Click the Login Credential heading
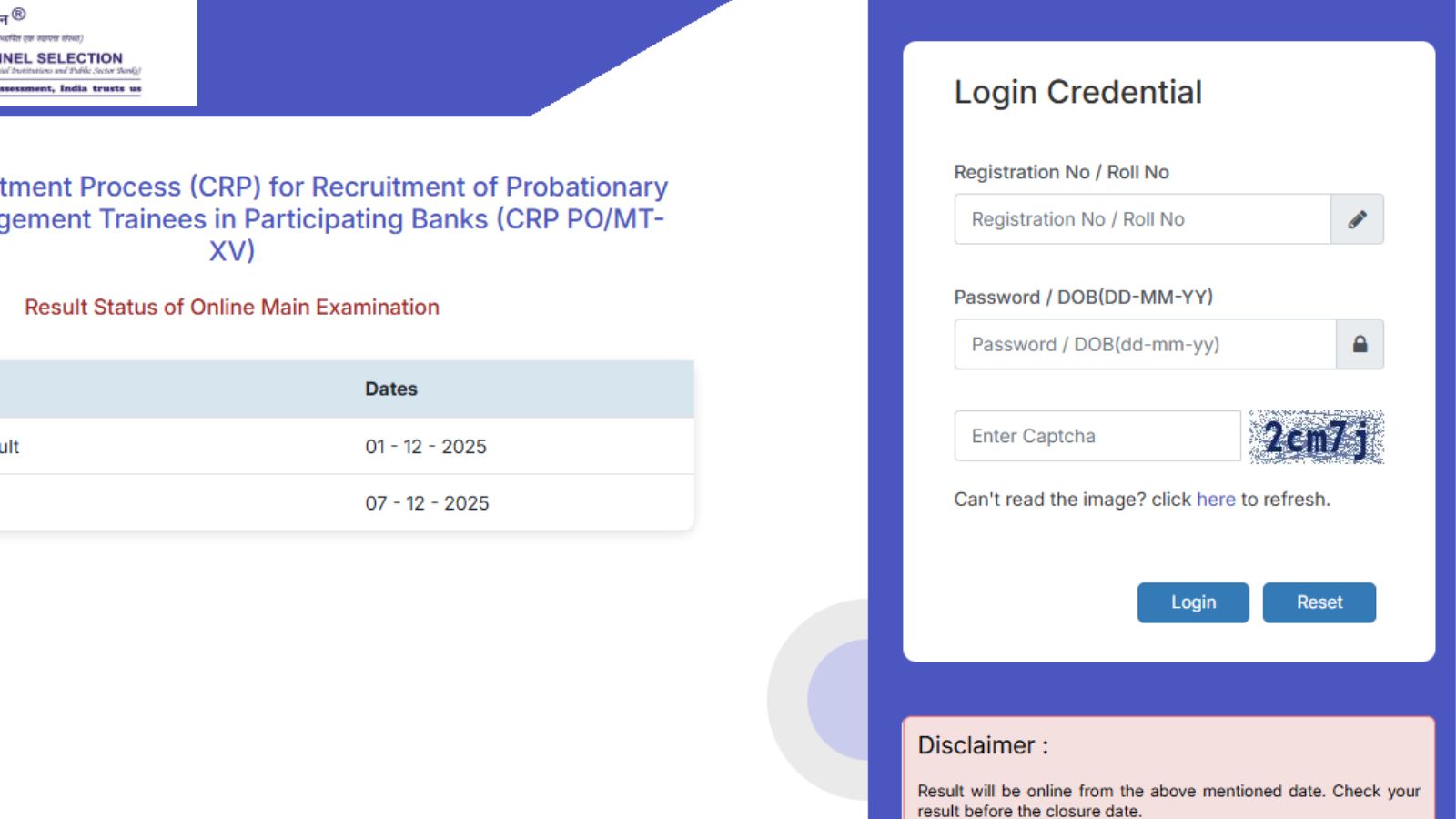The width and height of the screenshot is (1456, 819). click(1077, 92)
